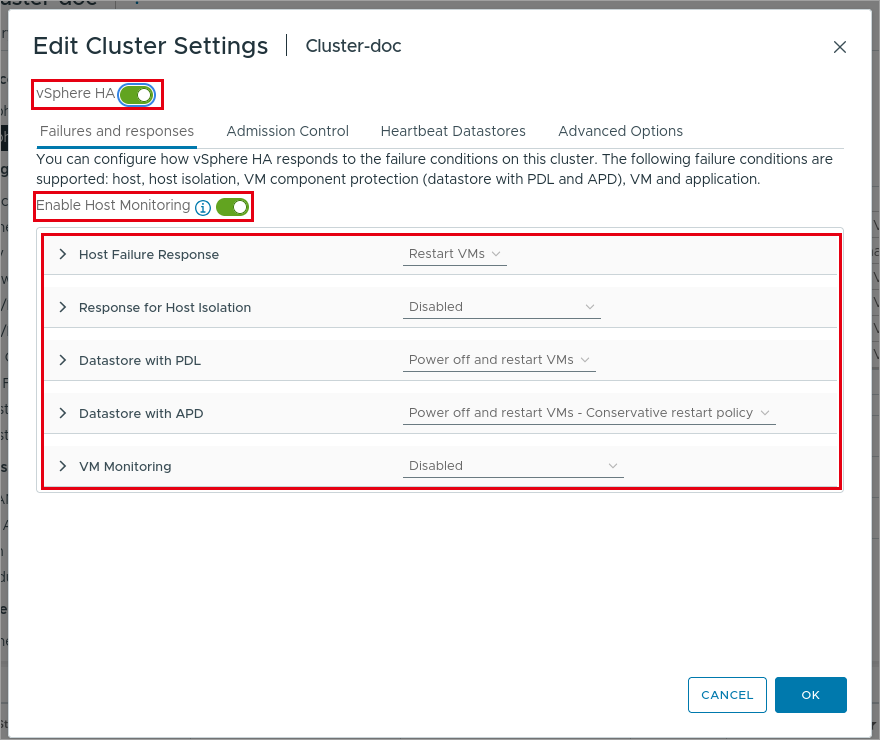Click the vSphere HA label
This screenshot has width=880, height=740.
[75, 93]
